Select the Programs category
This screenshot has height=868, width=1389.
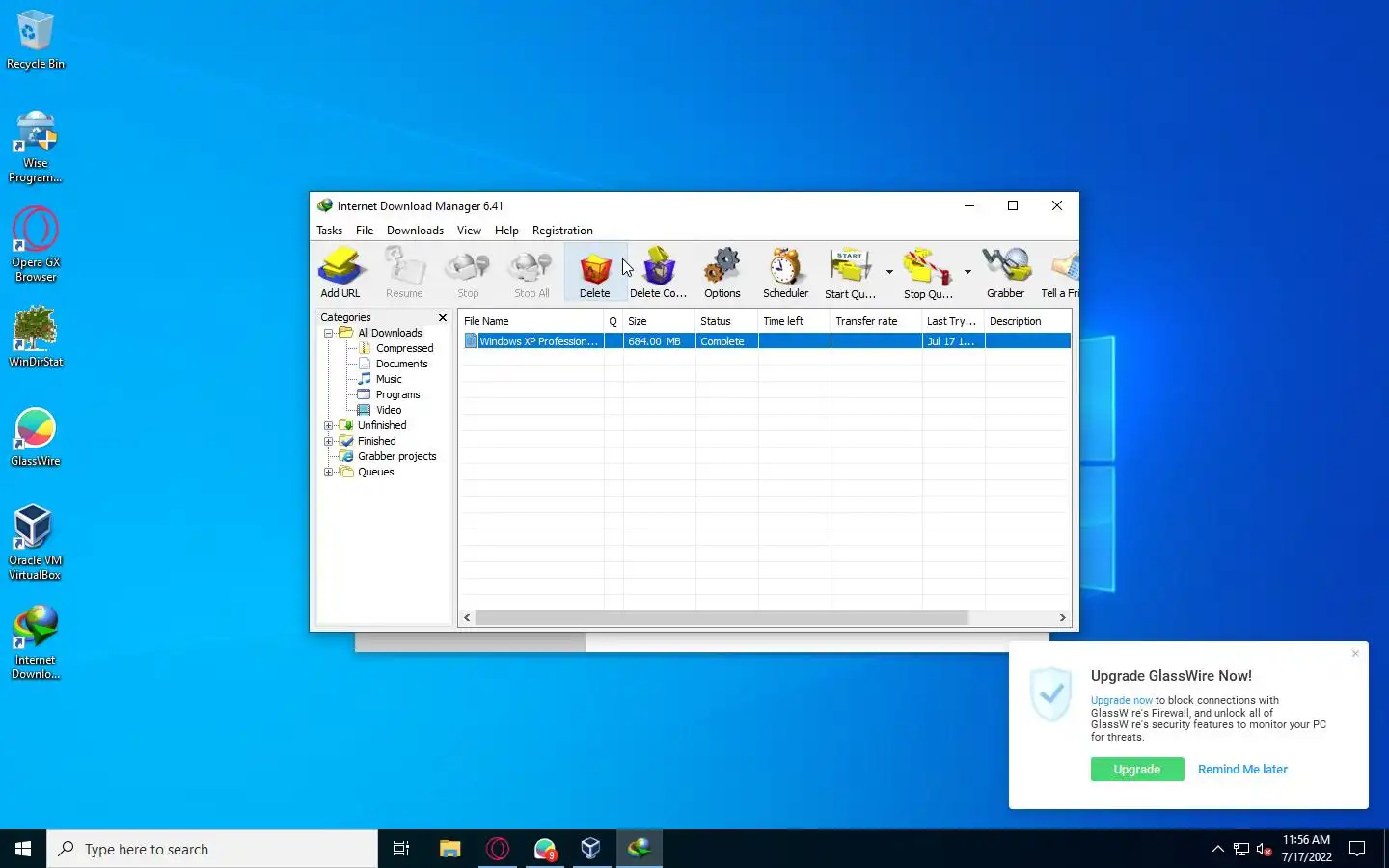click(x=397, y=394)
